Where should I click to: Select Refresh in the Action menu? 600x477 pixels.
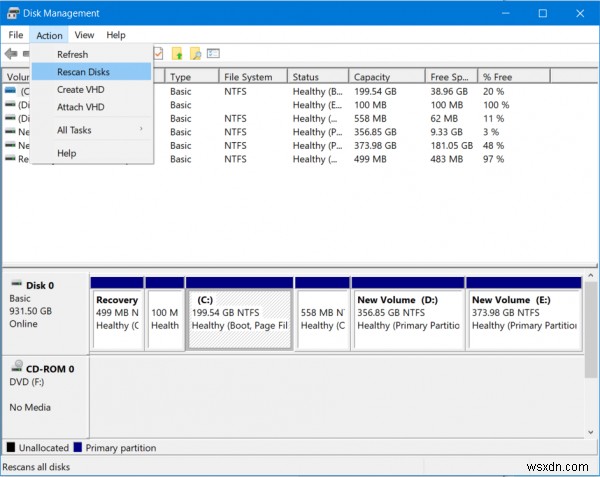pos(72,54)
